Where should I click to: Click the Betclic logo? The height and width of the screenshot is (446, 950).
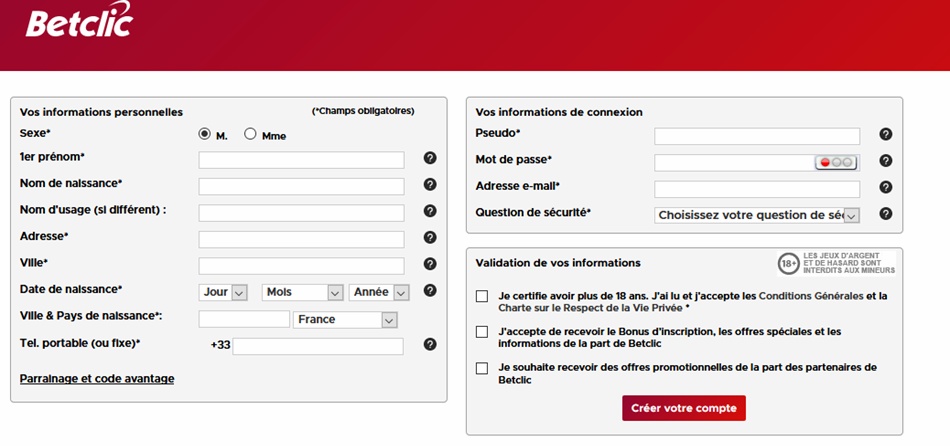(x=79, y=20)
